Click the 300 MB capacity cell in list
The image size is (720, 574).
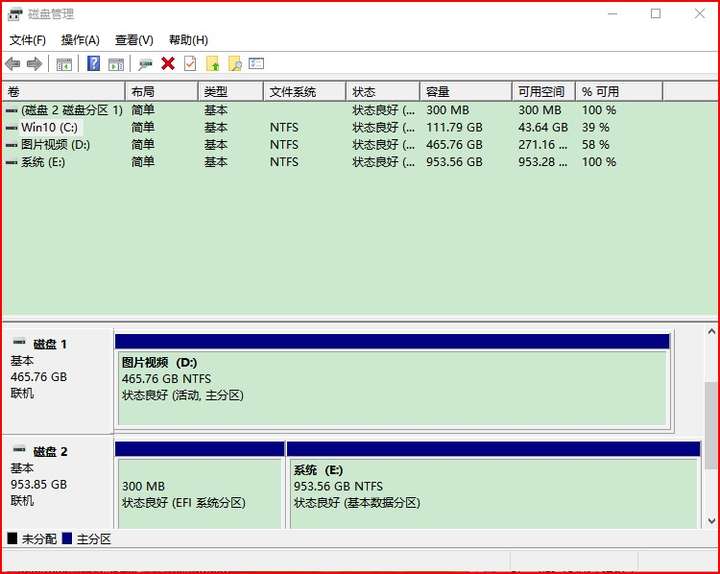coord(448,110)
